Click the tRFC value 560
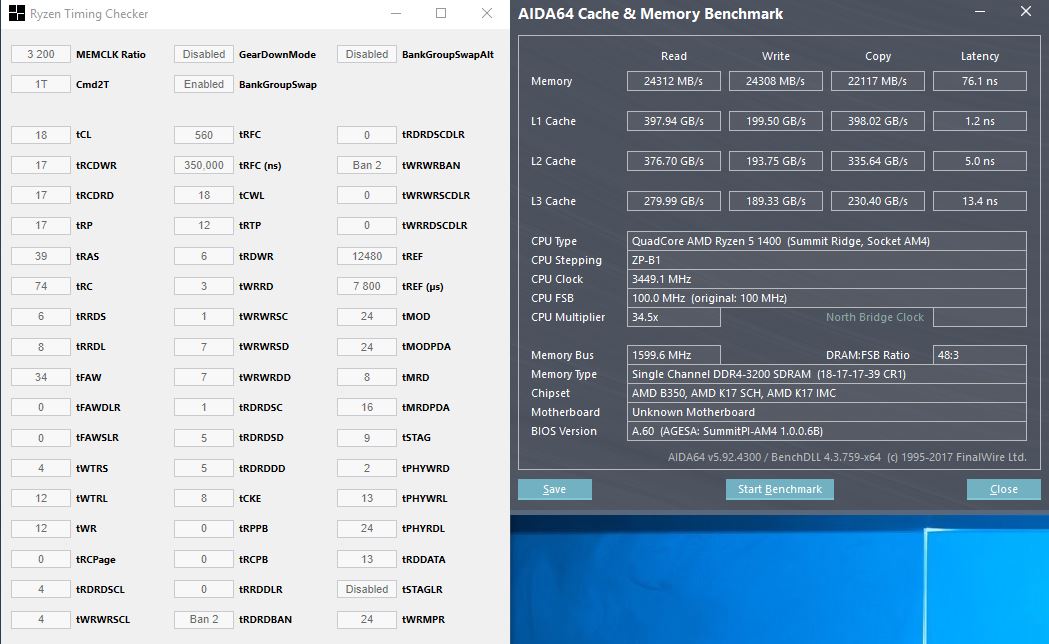This screenshot has width=1049, height=644. tap(204, 135)
